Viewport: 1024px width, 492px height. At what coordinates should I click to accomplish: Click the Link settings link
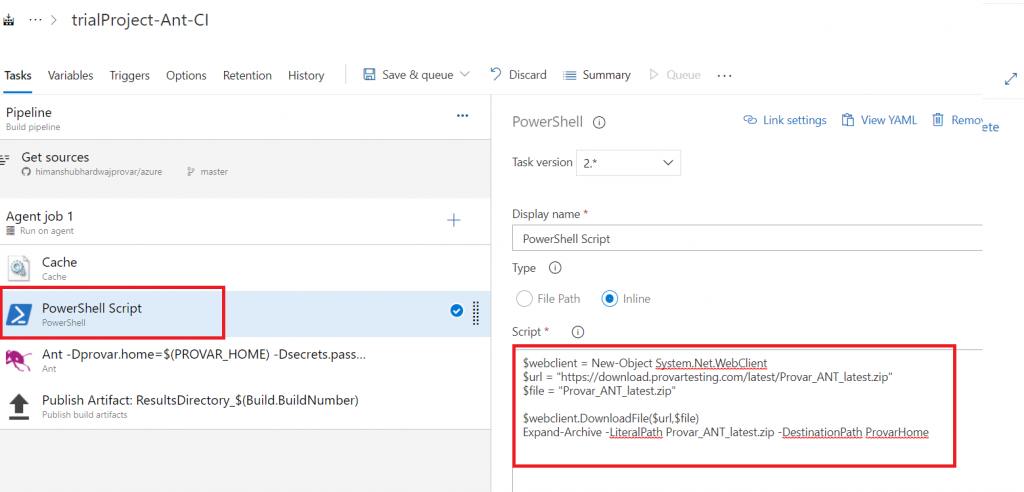(785, 120)
